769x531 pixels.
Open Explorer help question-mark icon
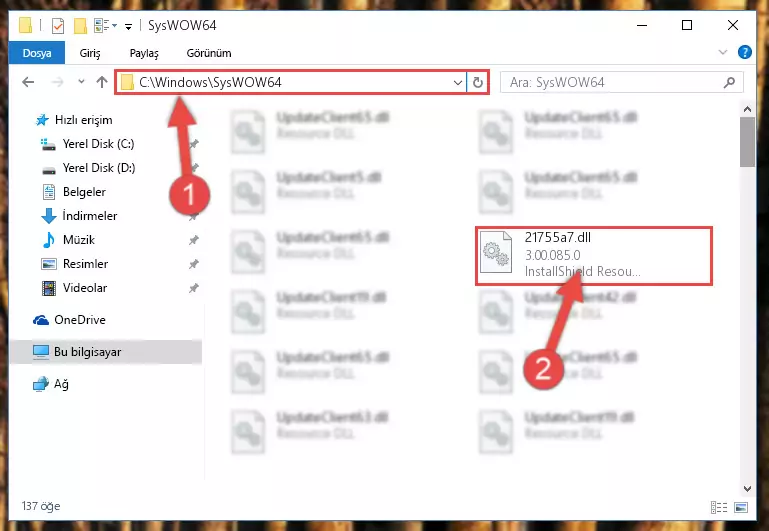coord(744,52)
